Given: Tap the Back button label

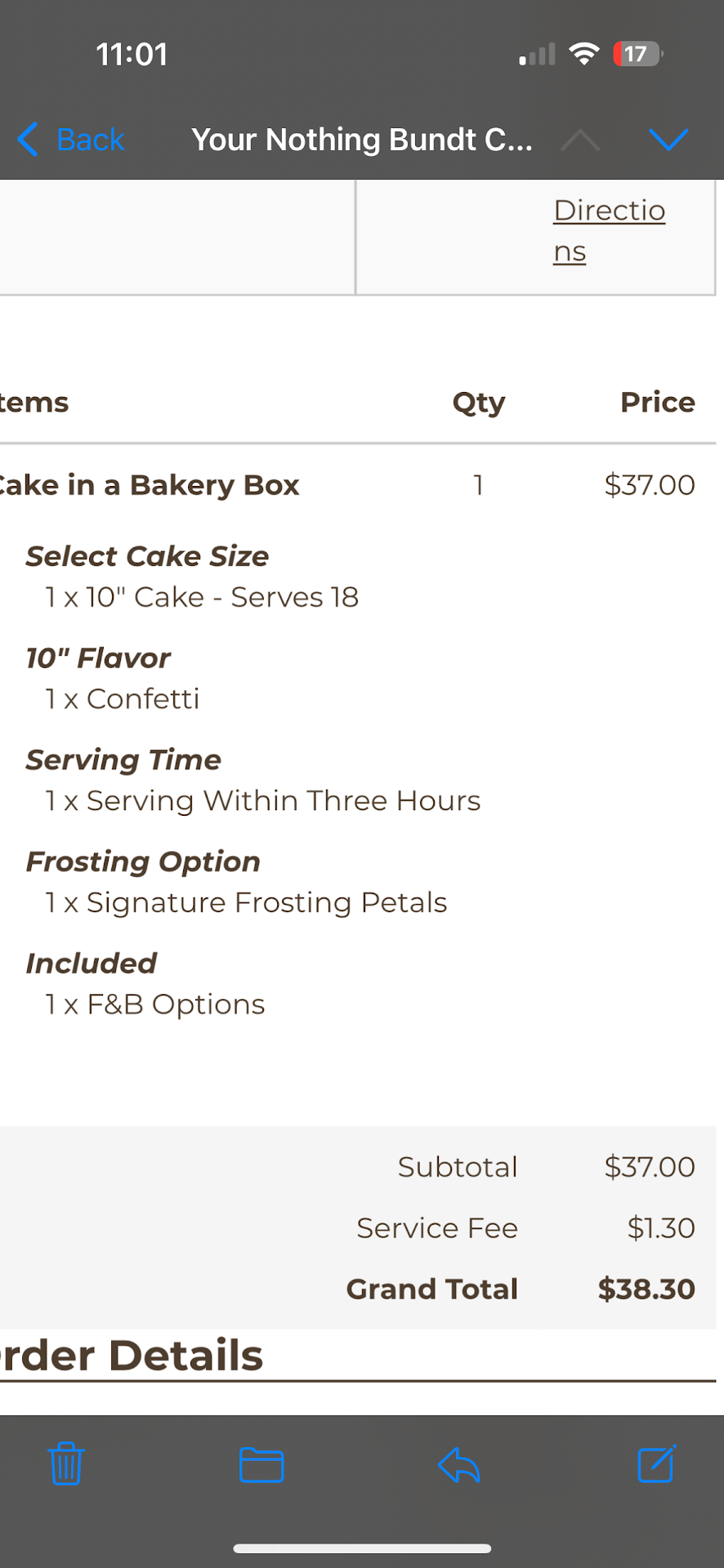Looking at the screenshot, I should coord(90,140).
